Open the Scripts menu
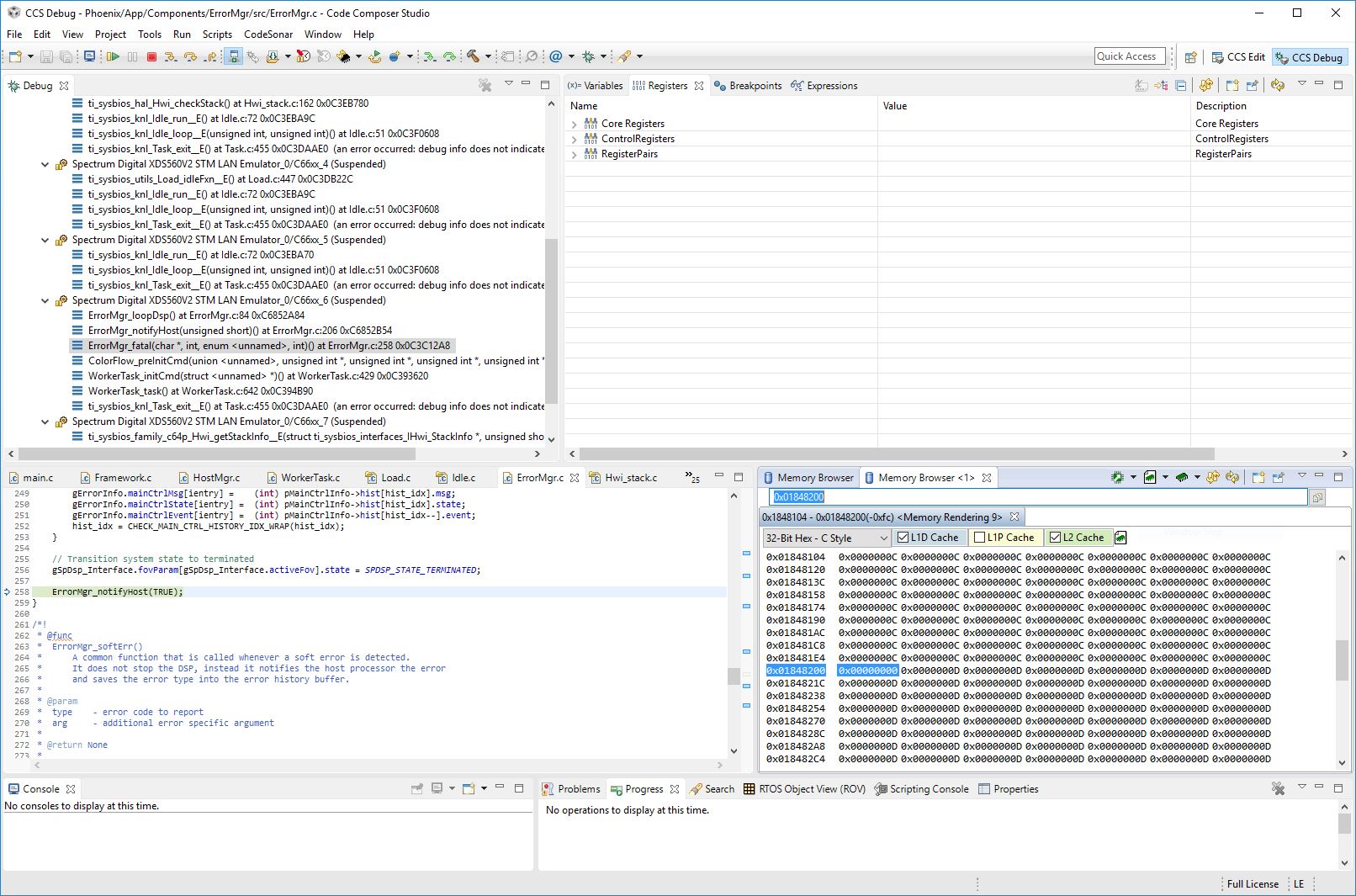Screen dimensions: 1356x896 pos(216,34)
